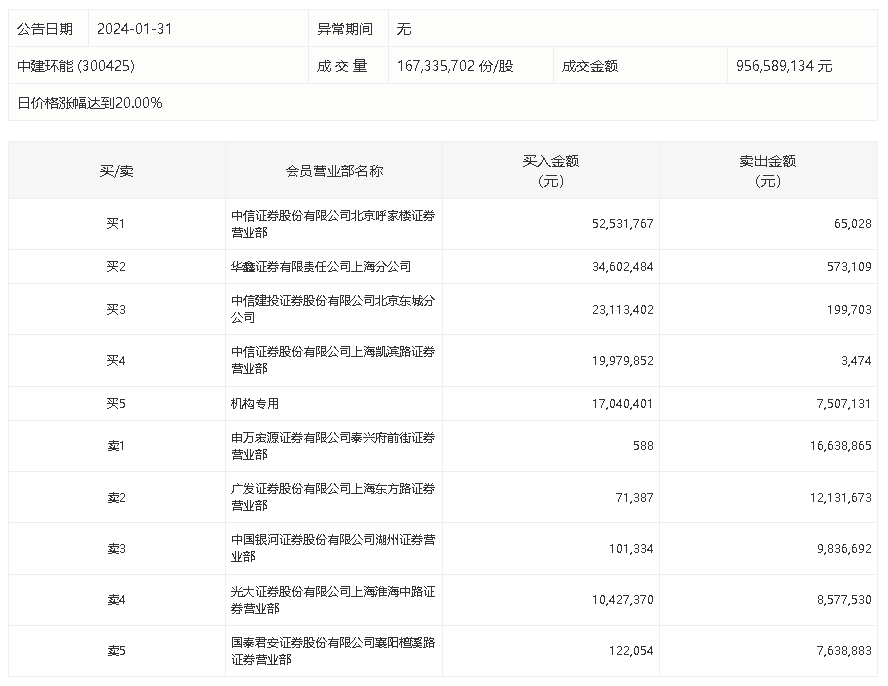Click the 买入金额 (元) column header
Viewport: 888px width, 686px height.
point(550,171)
